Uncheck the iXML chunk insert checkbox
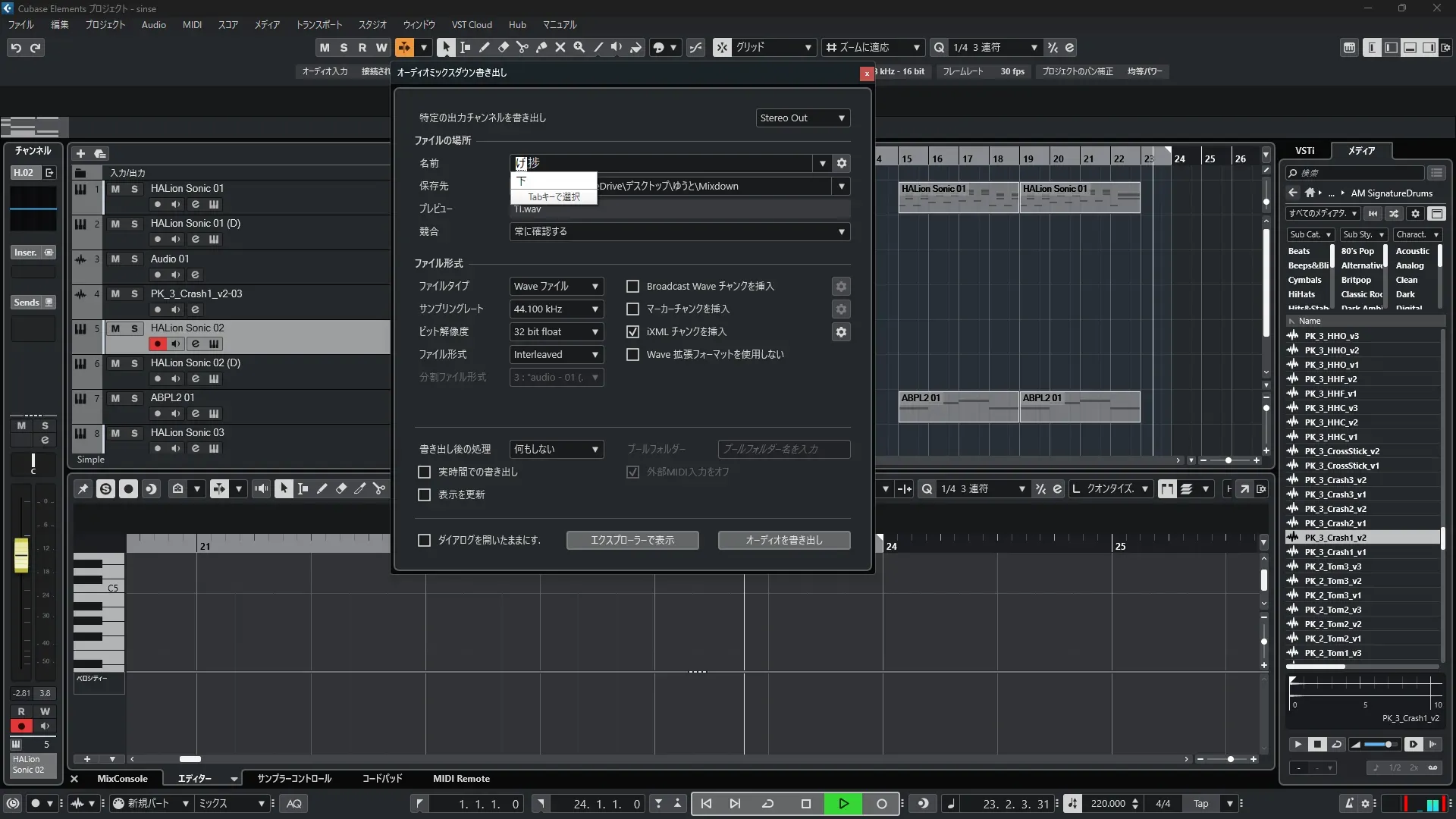 coord(632,331)
